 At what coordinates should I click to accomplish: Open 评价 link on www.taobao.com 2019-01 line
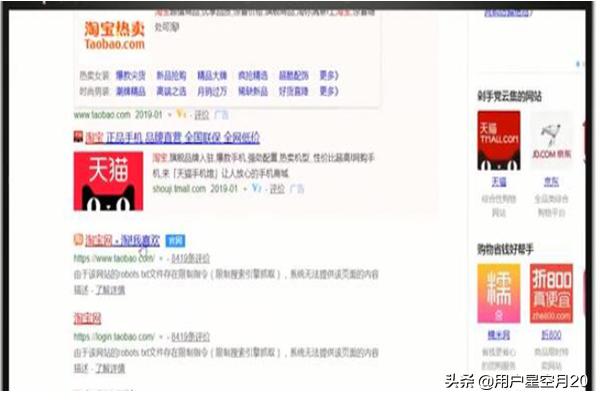202,114
